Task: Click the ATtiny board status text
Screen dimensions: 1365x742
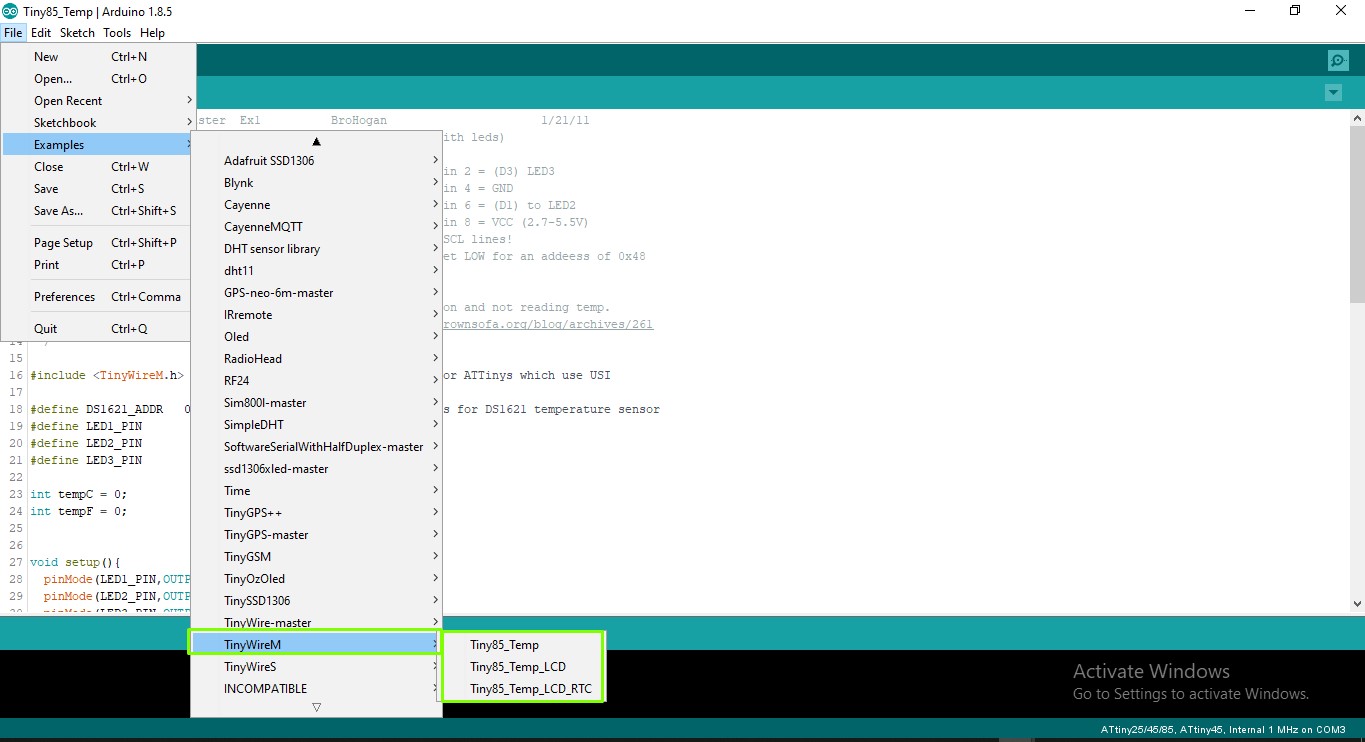Action: click(x=1224, y=729)
